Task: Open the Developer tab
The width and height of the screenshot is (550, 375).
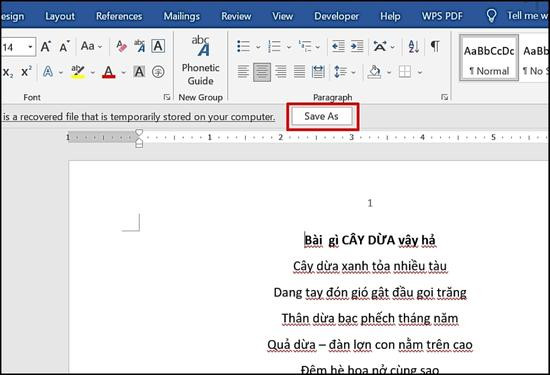Action: pyautogui.click(x=336, y=16)
